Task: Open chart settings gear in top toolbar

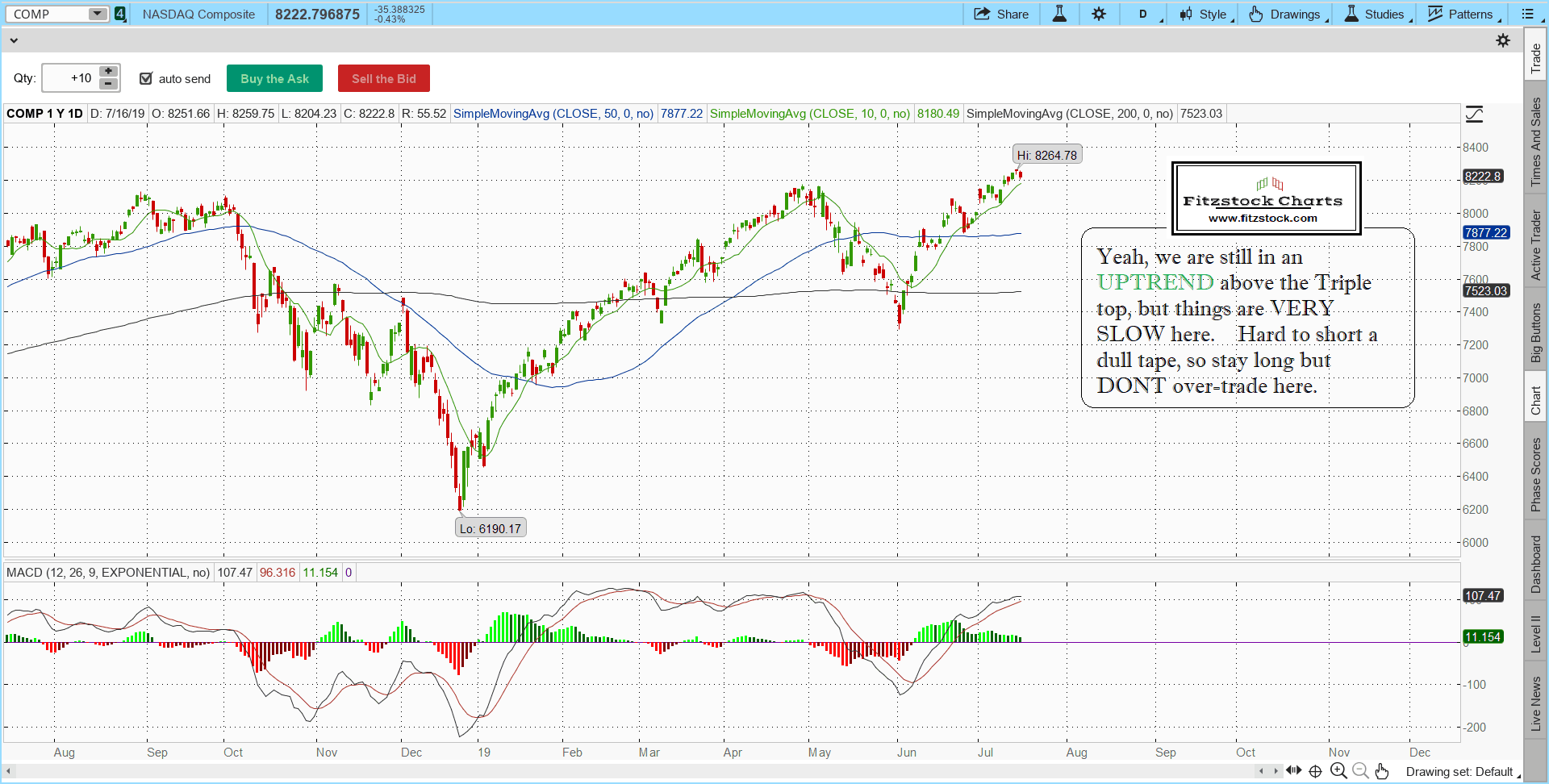Action: [x=1099, y=14]
